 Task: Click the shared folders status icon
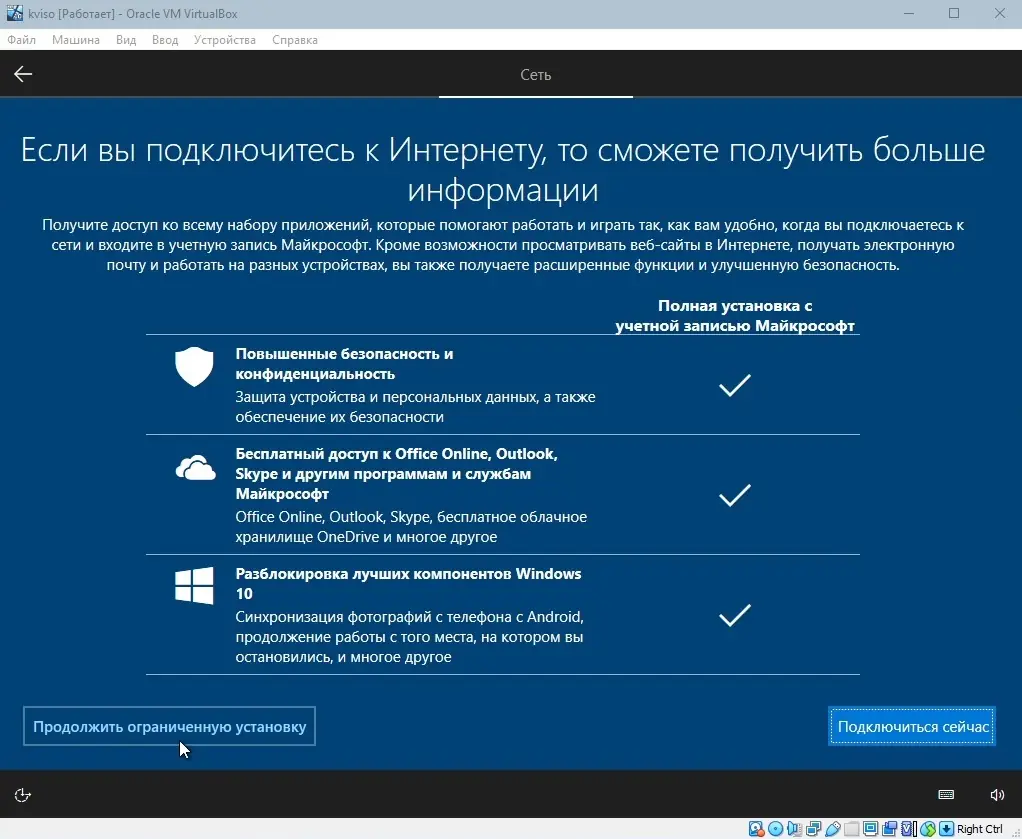tap(852, 829)
